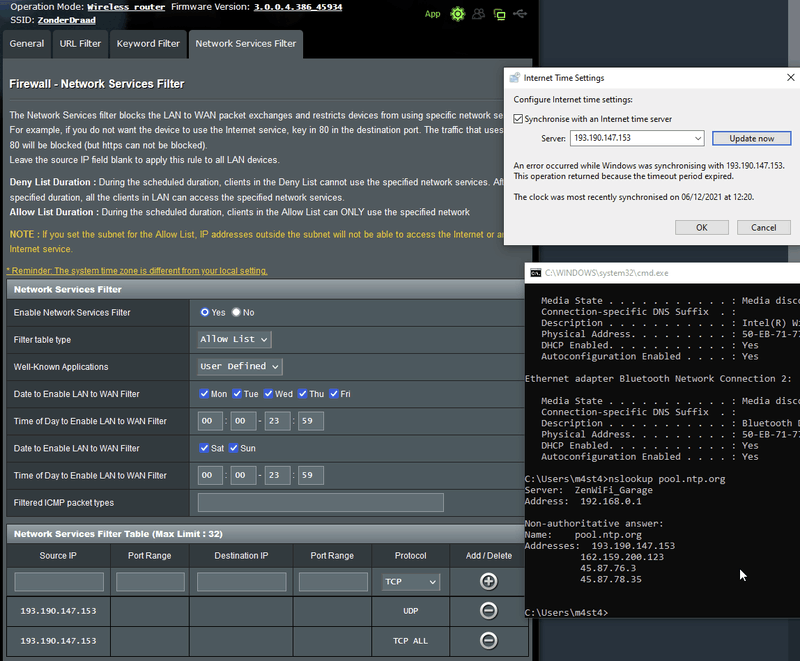
Task: Click the Source IP input field
Action: click(59, 581)
